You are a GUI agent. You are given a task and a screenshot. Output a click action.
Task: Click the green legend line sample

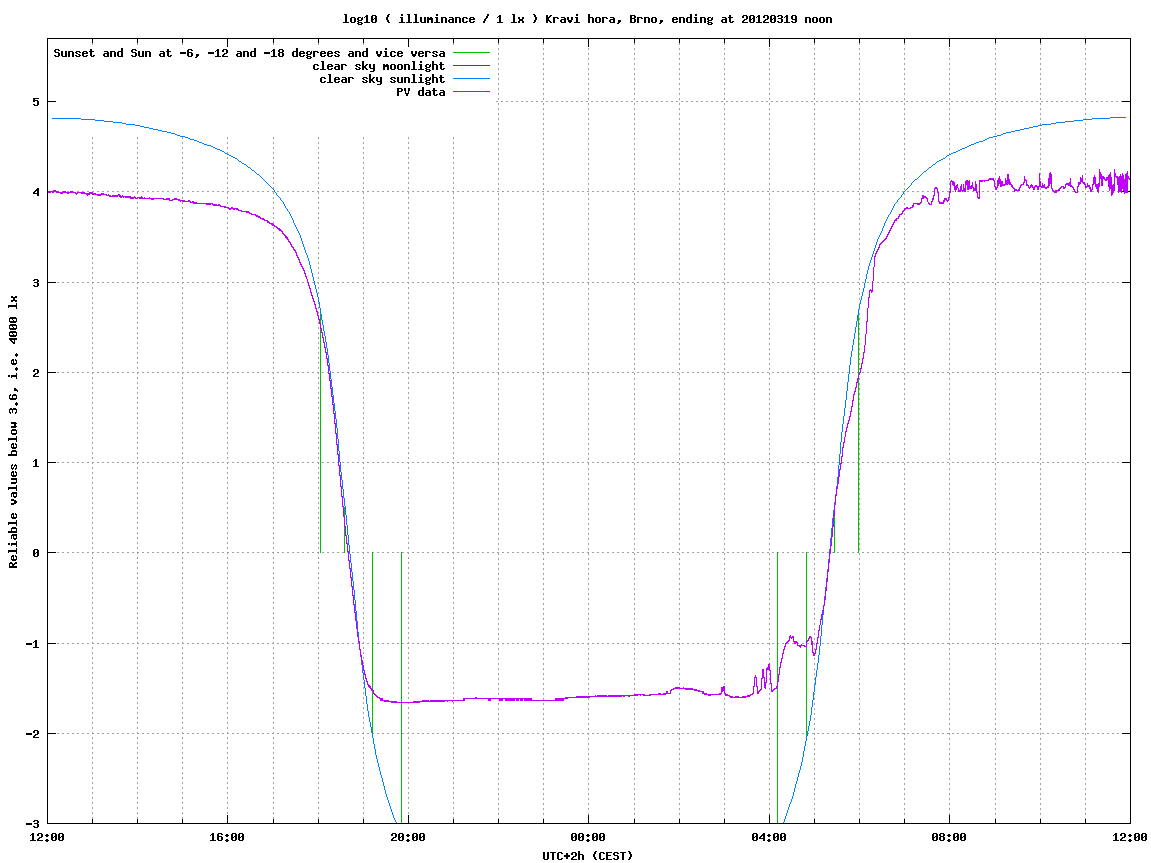[471, 53]
